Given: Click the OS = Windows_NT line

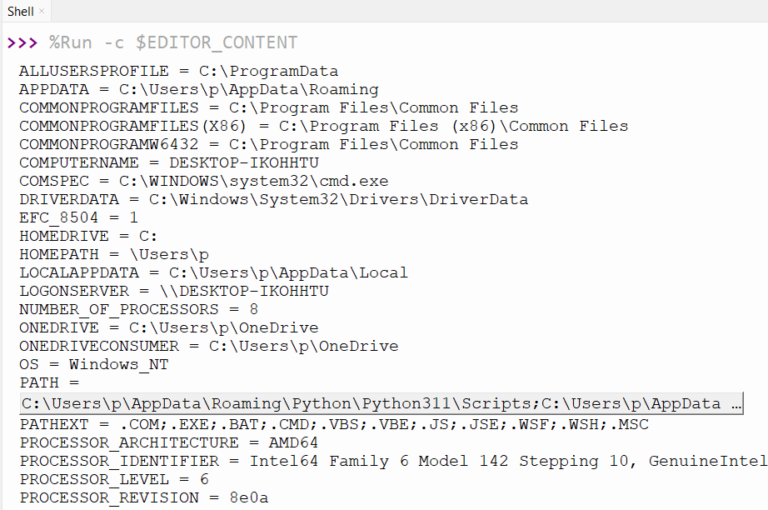Looking at the screenshot, I should [x=93, y=364].
